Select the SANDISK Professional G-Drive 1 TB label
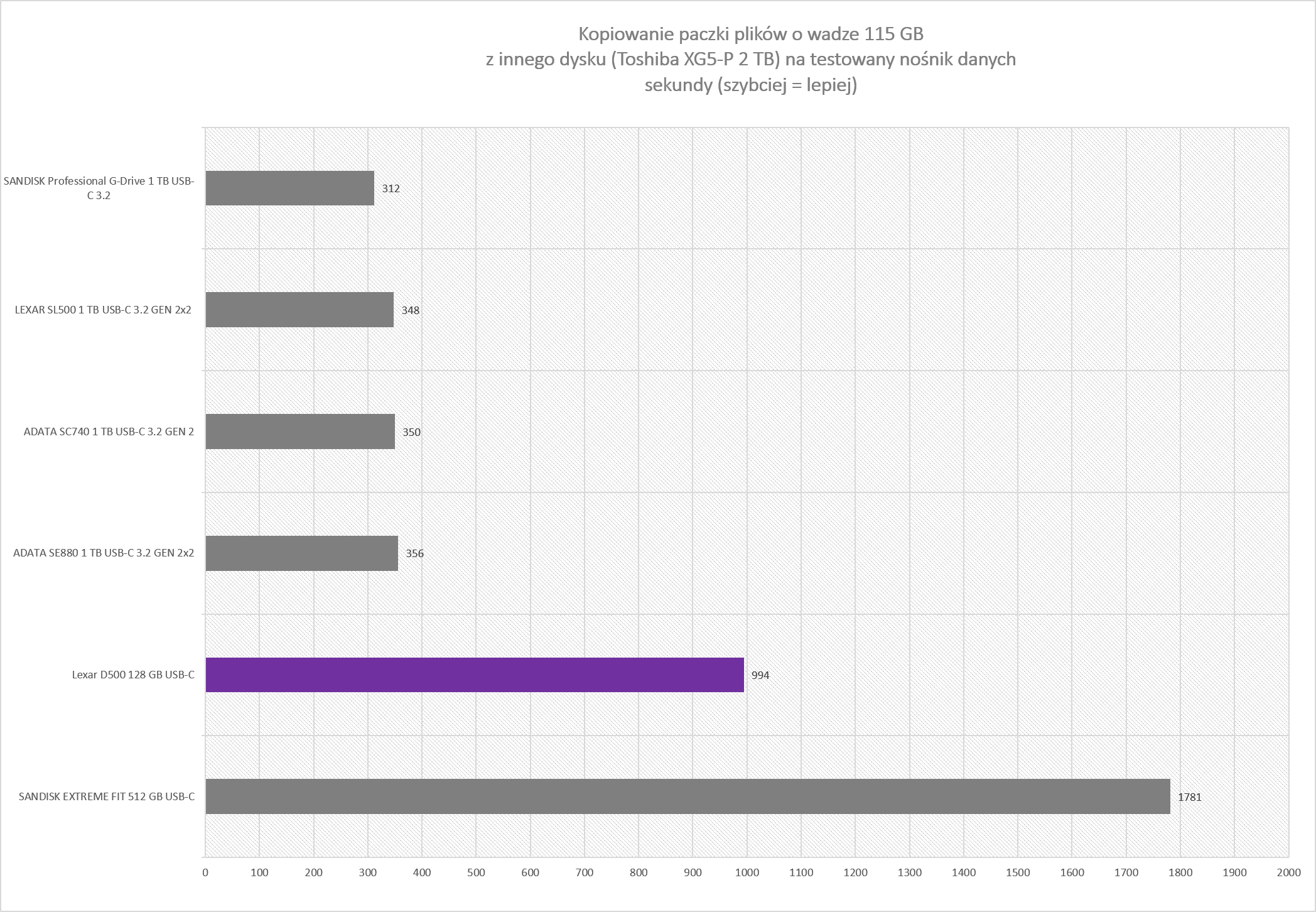The image size is (1316, 912). pos(99,188)
